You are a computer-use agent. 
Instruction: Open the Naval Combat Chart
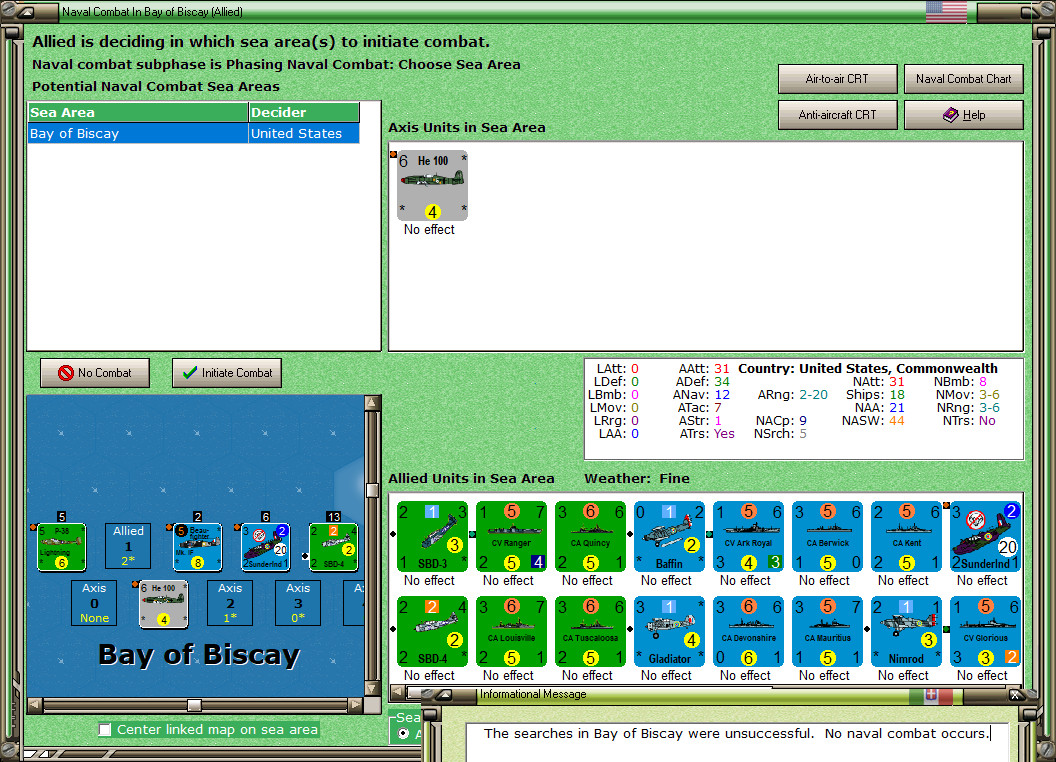(963, 79)
